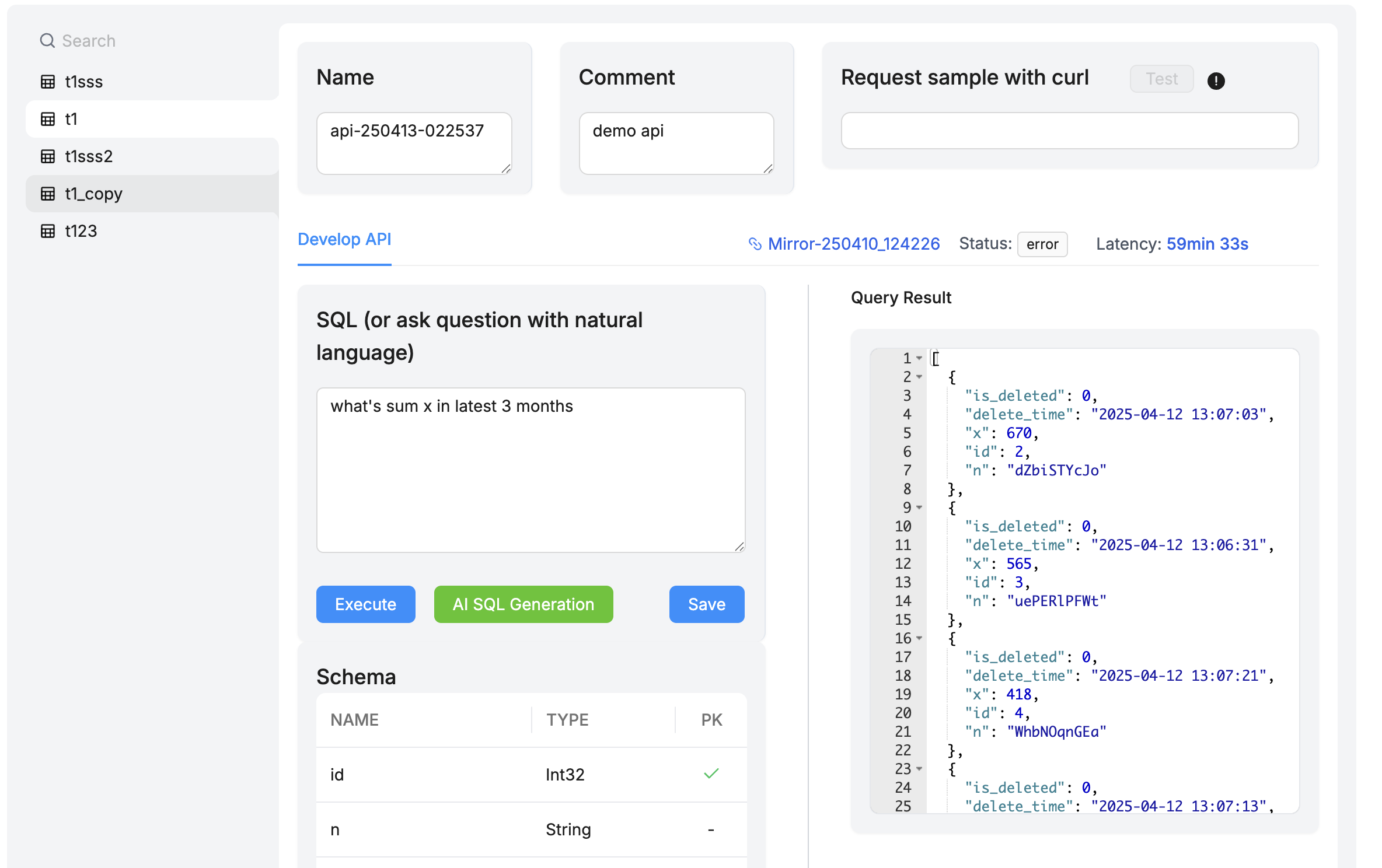
Task: Click line number 12 in the result gutter
Action: coord(903,563)
